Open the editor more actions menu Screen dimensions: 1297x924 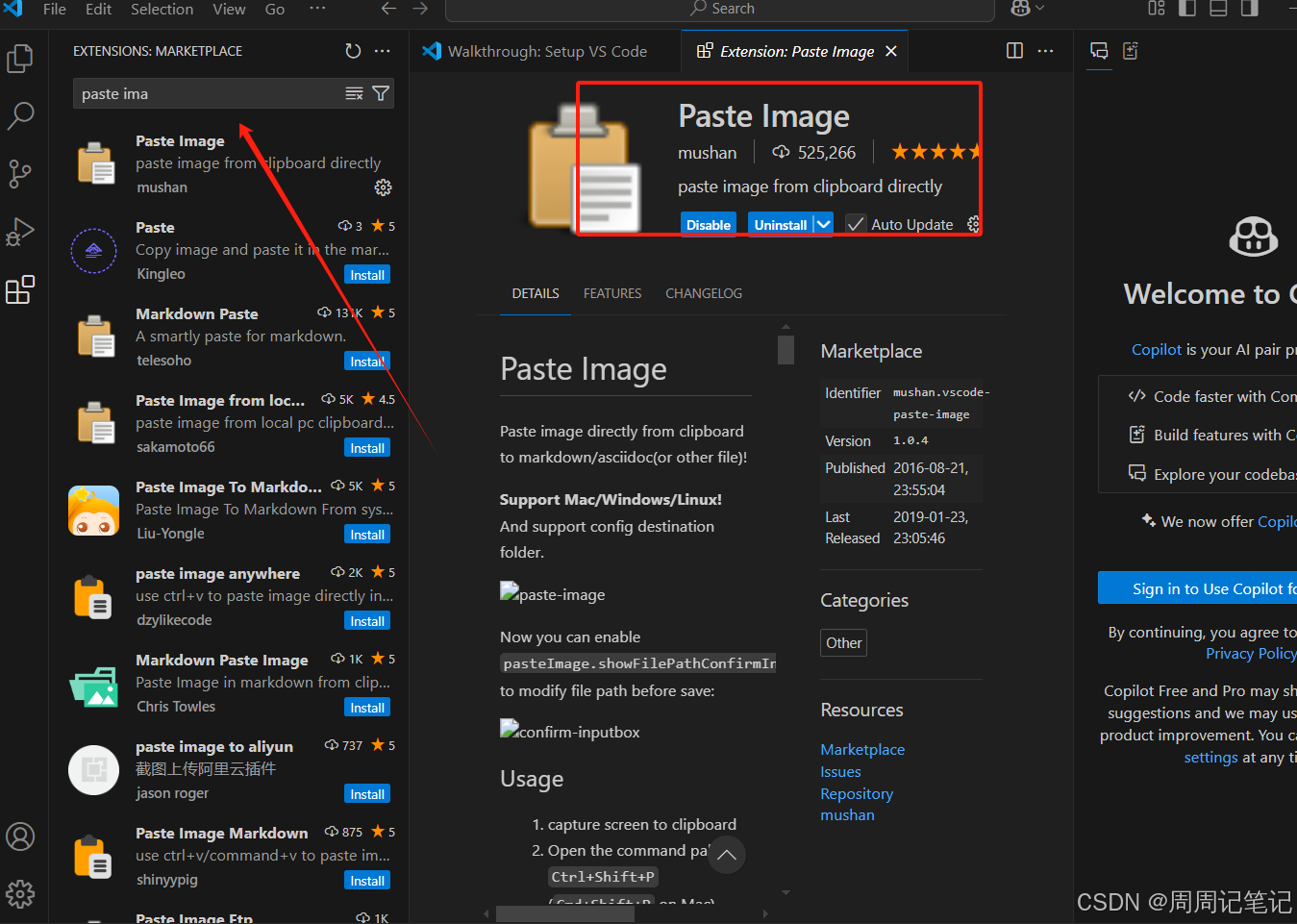[x=1046, y=51]
